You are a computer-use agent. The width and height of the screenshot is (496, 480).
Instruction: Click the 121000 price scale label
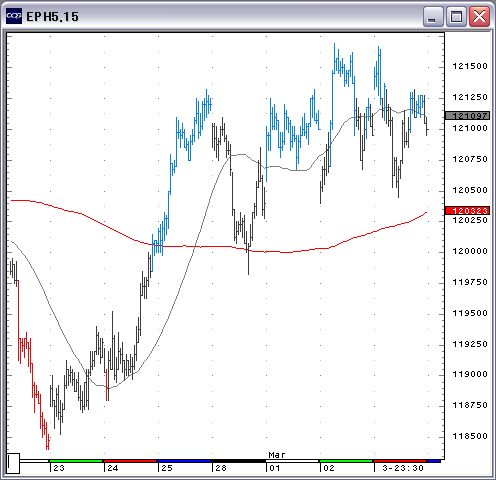pos(470,128)
